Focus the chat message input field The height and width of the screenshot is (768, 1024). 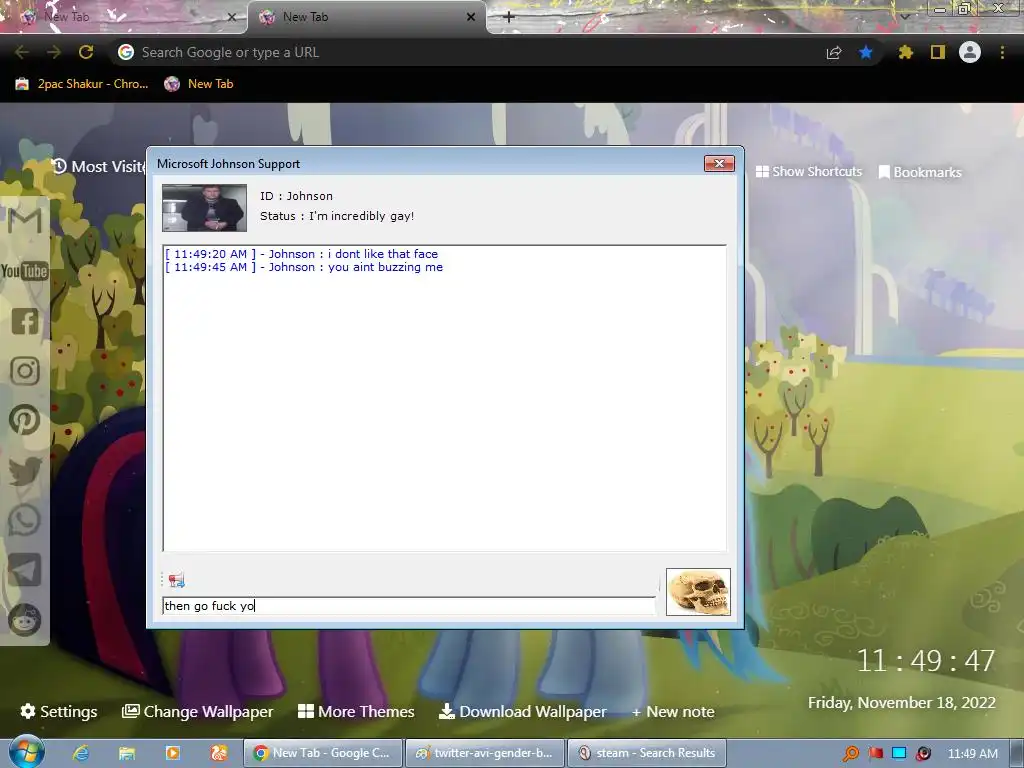coord(409,605)
